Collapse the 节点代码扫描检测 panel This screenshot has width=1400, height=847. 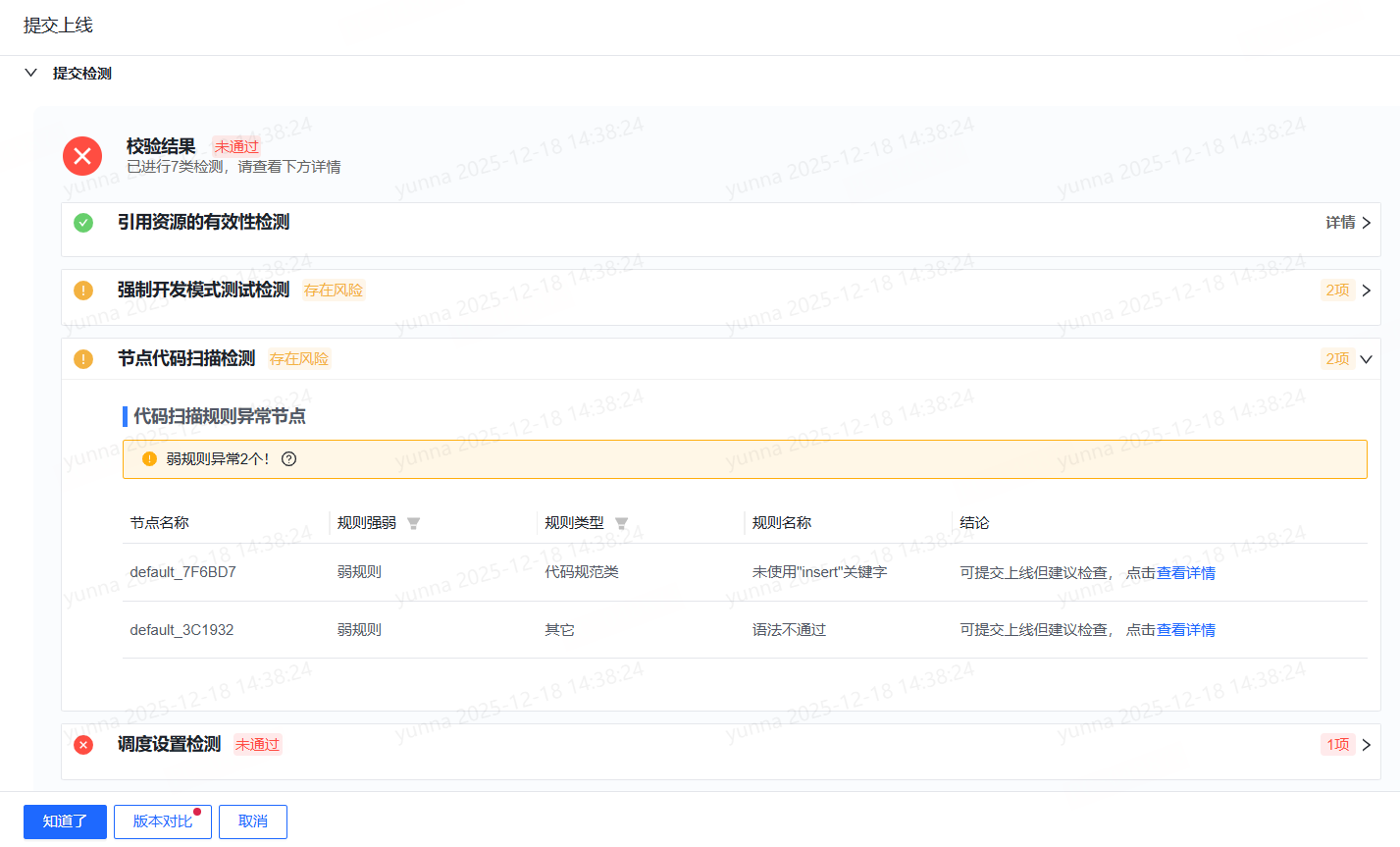pyautogui.click(x=1366, y=359)
